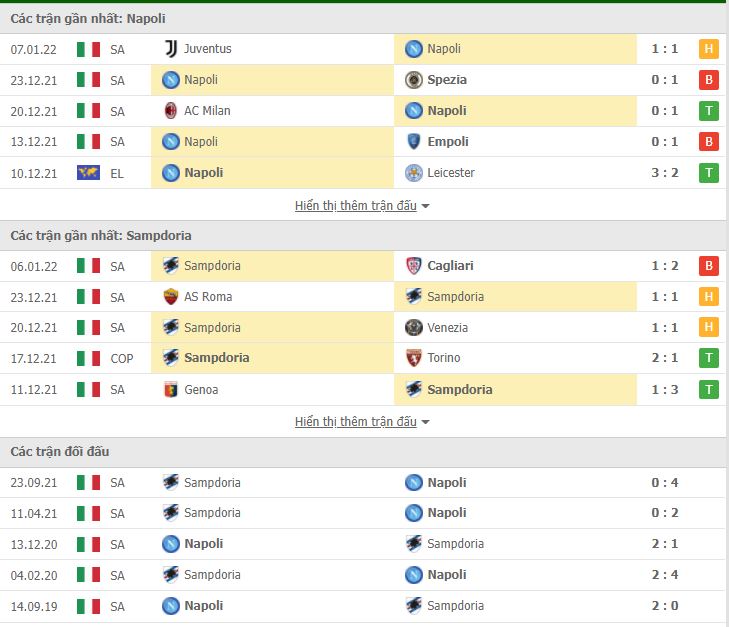Click the red B badge for Napoli–Spezia

click(709, 80)
